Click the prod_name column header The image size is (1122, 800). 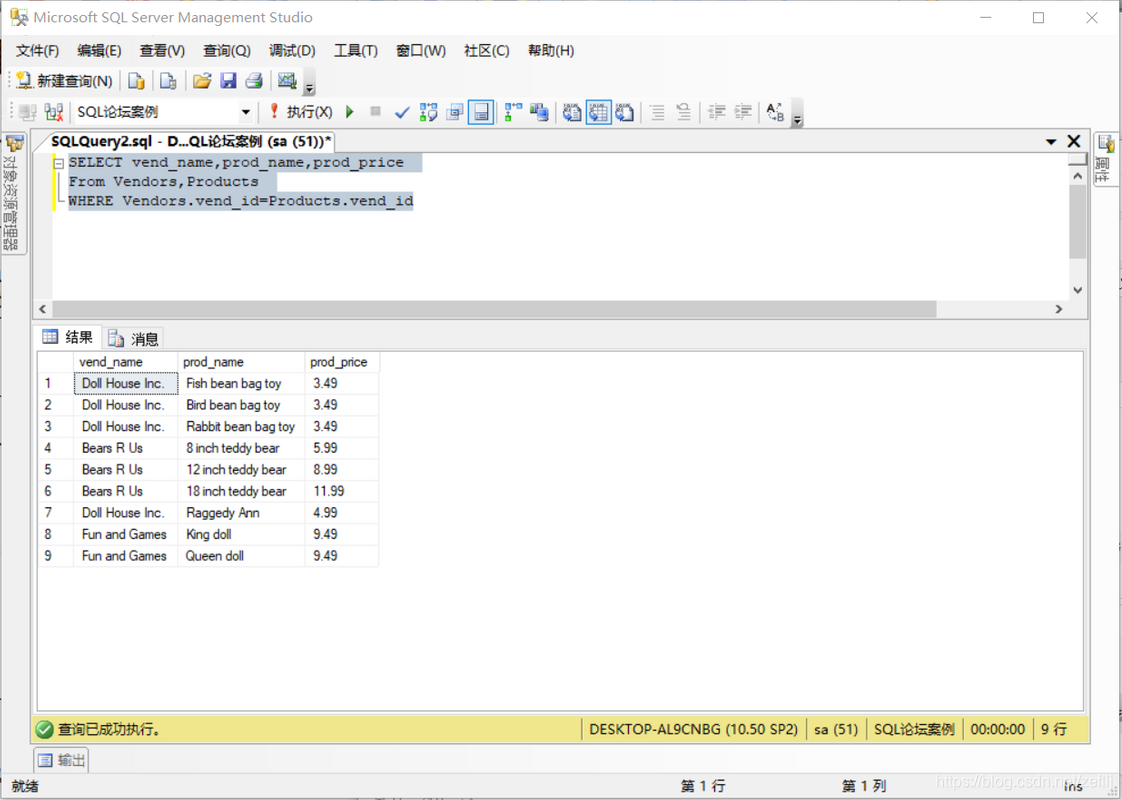tap(241, 362)
